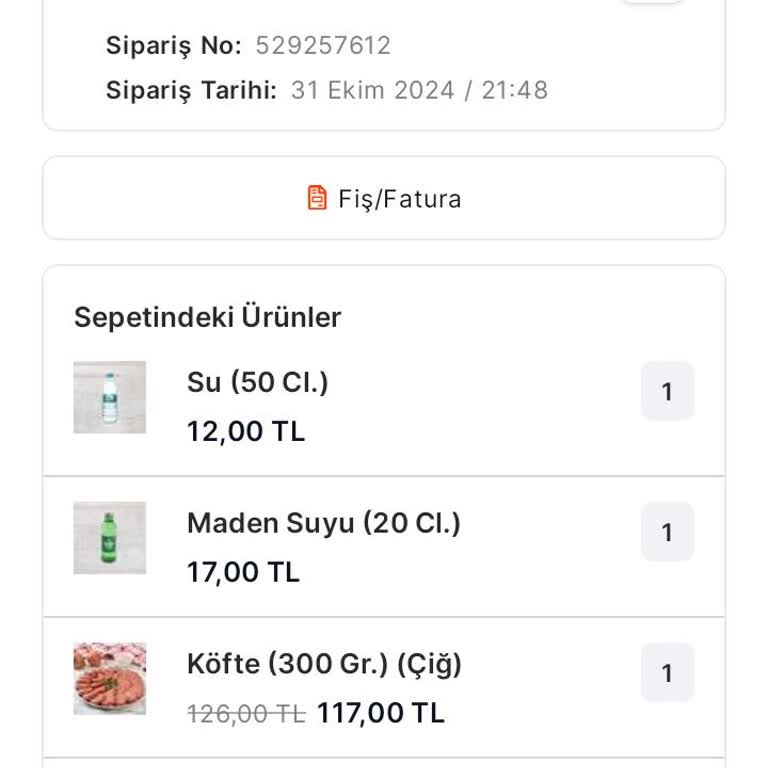This screenshot has height=768, width=768.
Task: Click order number 529257612
Action: click(323, 46)
